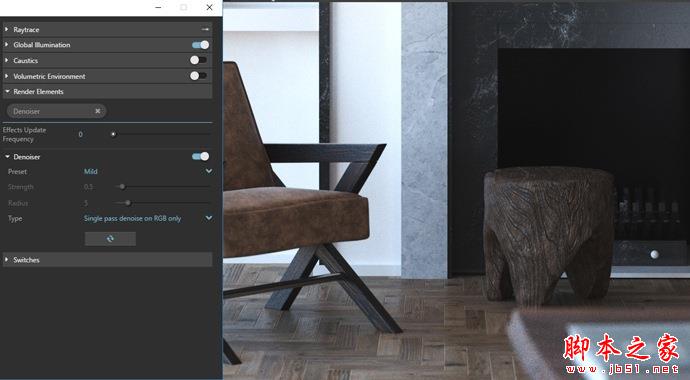690x380 pixels.
Task: Turn on Volumetric Environment toggle
Action: click(198, 76)
